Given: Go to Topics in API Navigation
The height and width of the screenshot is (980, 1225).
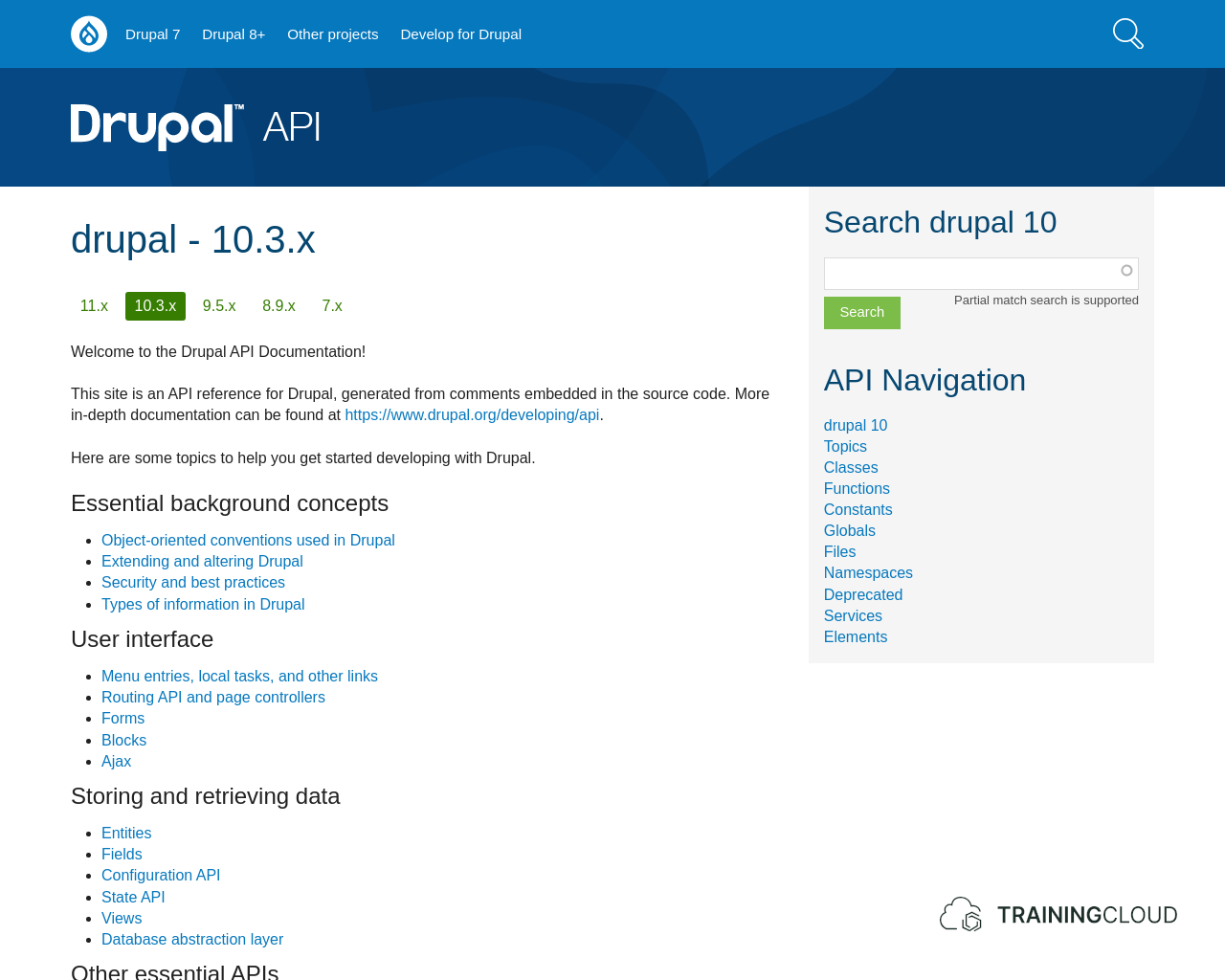Looking at the screenshot, I should [x=845, y=447].
